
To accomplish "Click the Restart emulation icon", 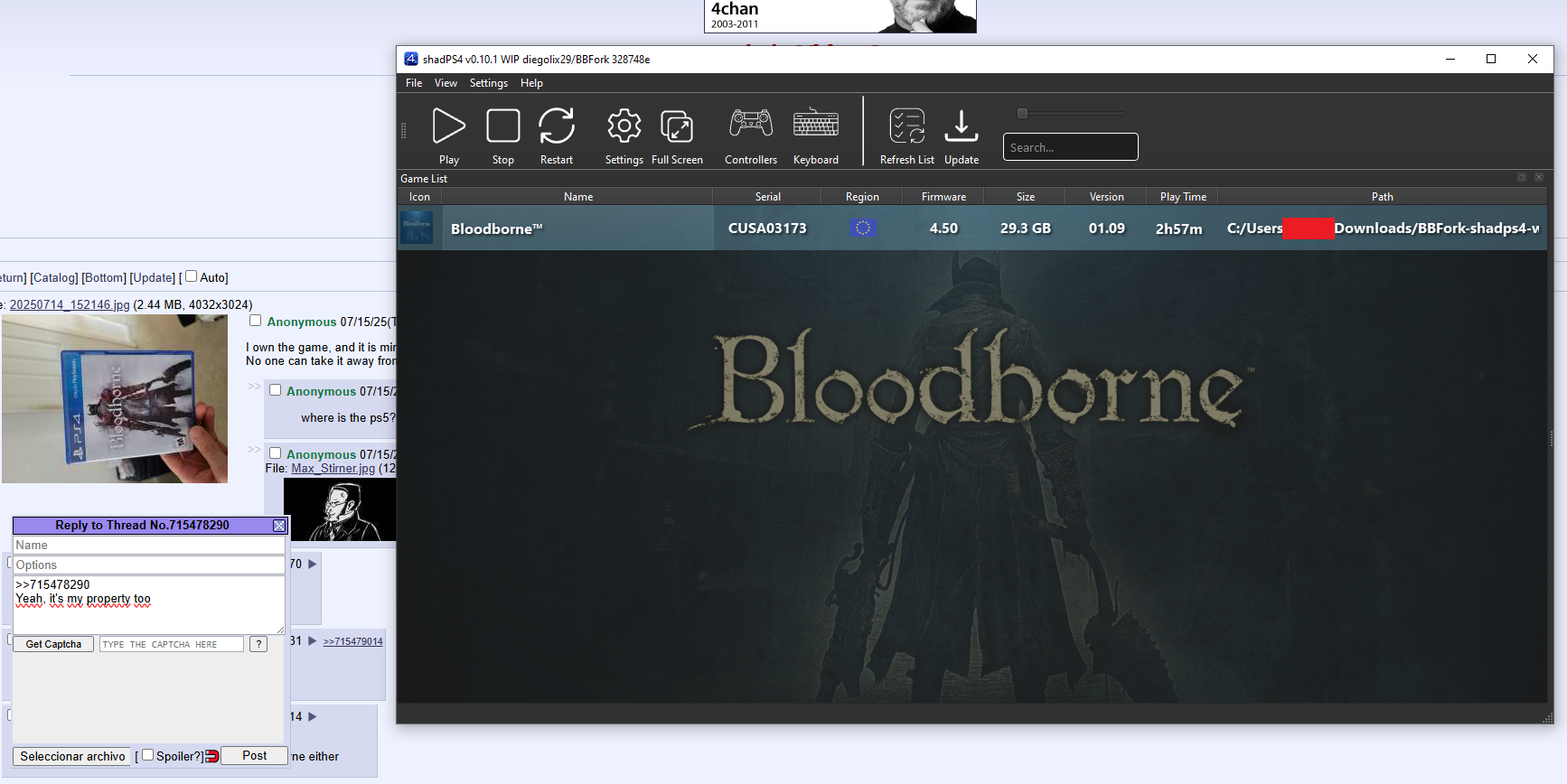I will point(557,126).
